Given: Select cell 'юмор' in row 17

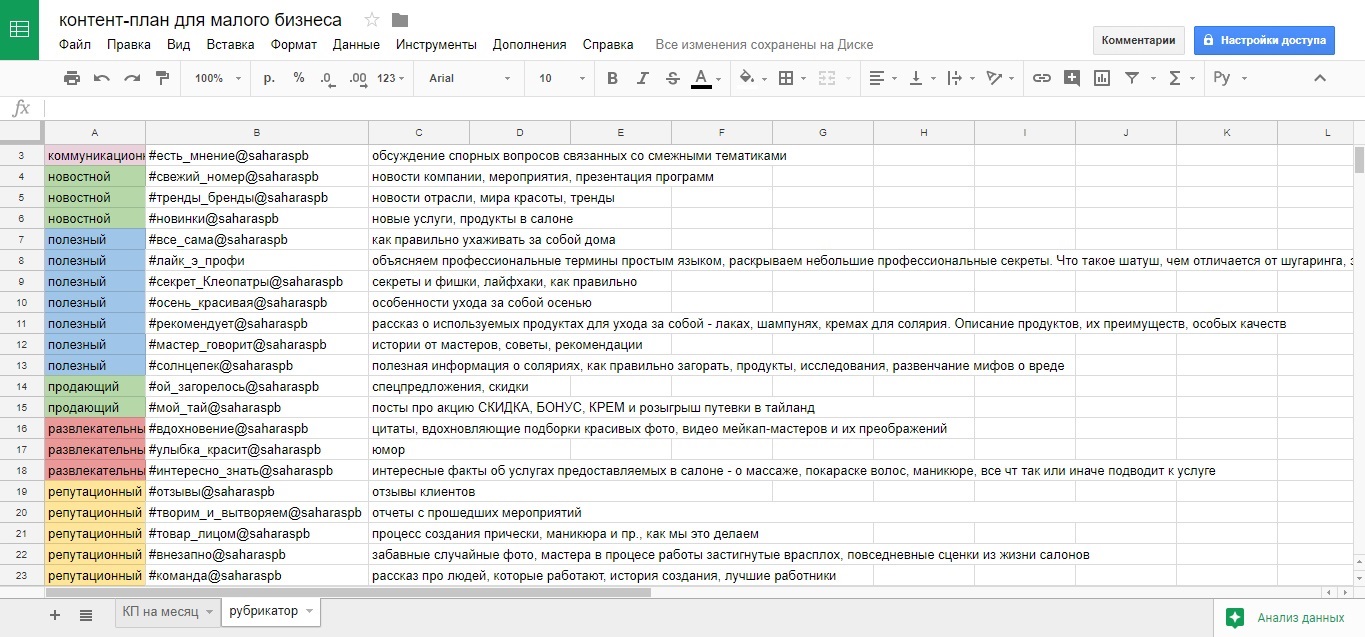Looking at the screenshot, I should (x=419, y=450).
